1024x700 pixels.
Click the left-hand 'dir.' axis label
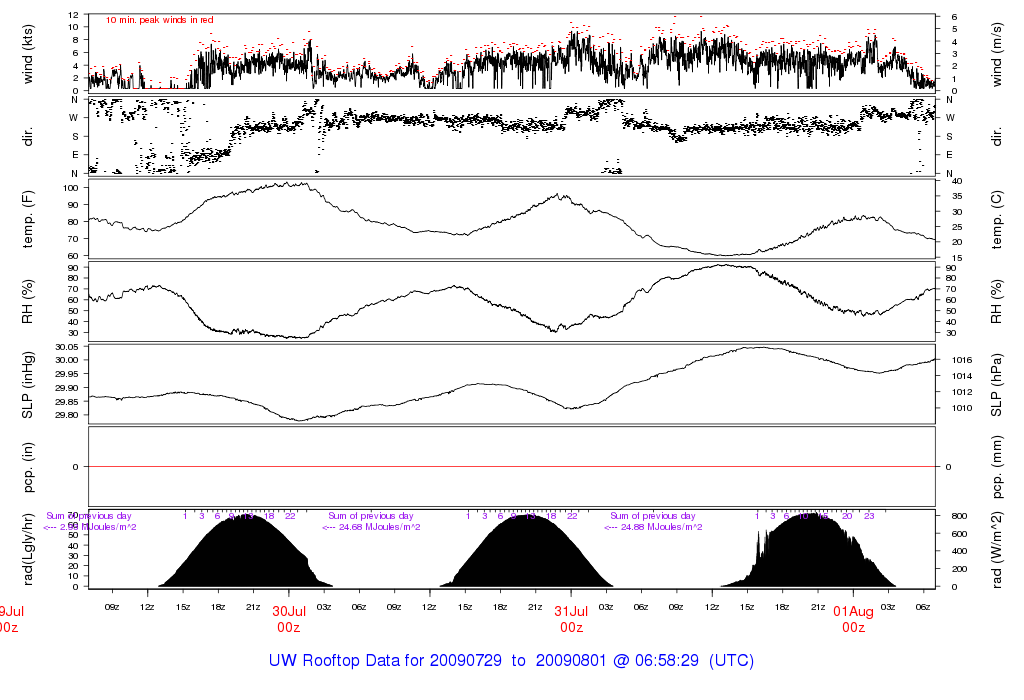pyautogui.click(x=28, y=137)
